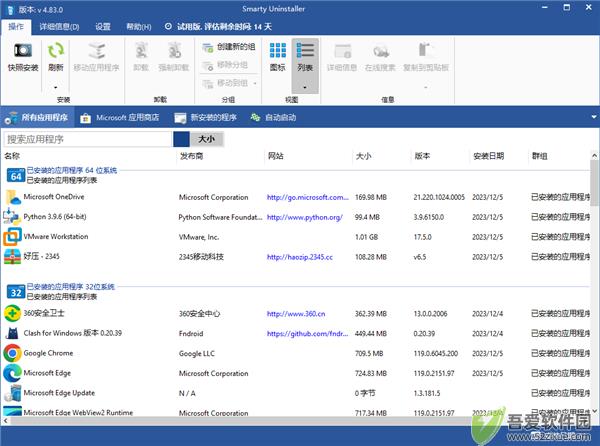Select the Microsoft OneDrive icon
600x446 pixels.
click(x=13, y=197)
